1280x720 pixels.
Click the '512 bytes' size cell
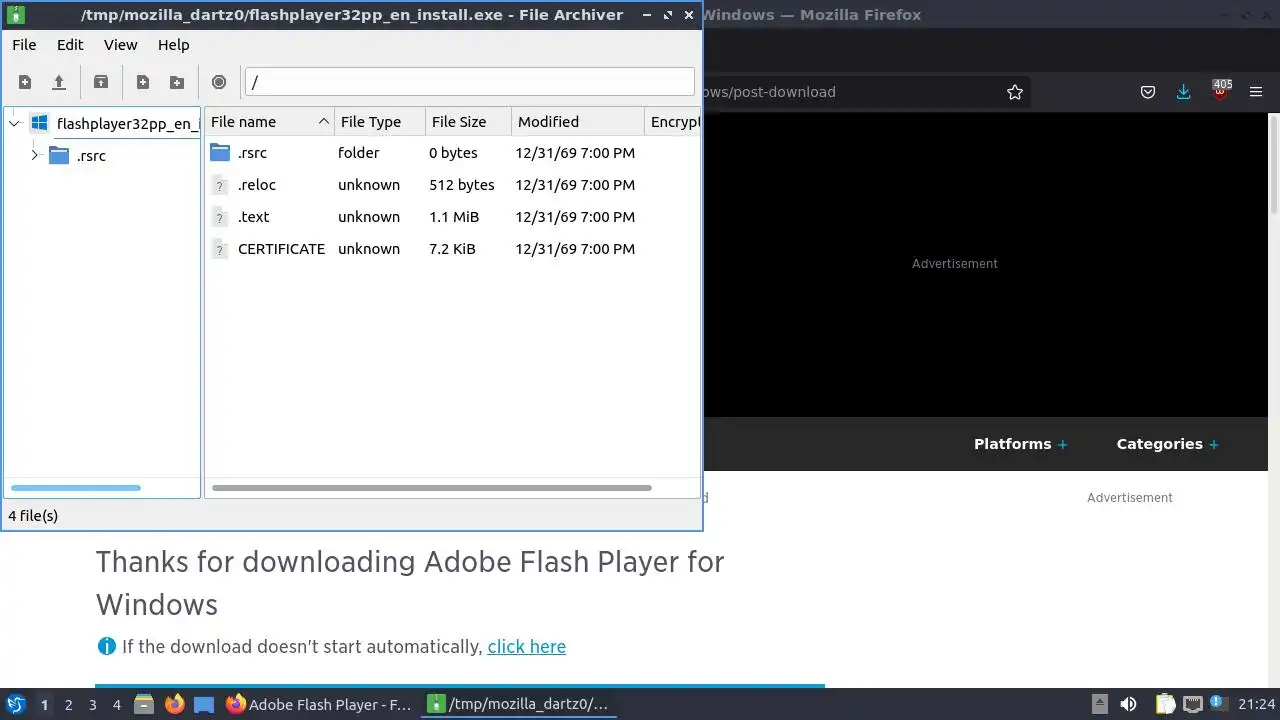[462, 185]
